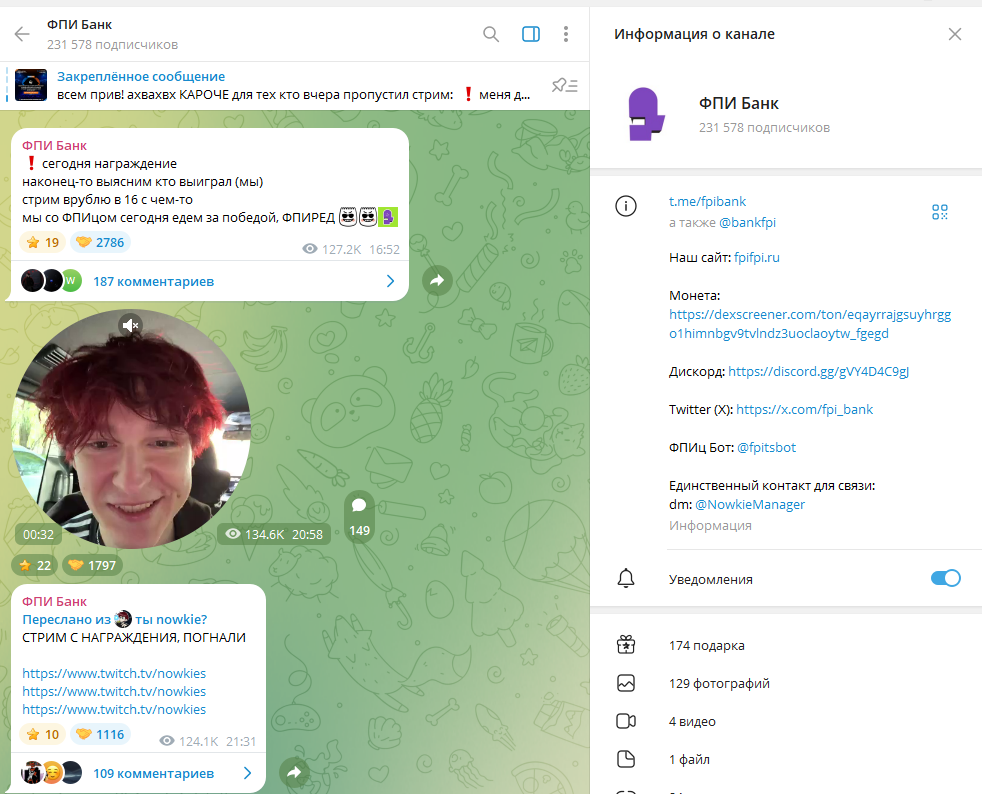The height and width of the screenshot is (794, 982).
Task: Click handshake reaction with count 2786
Action: coord(100,242)
